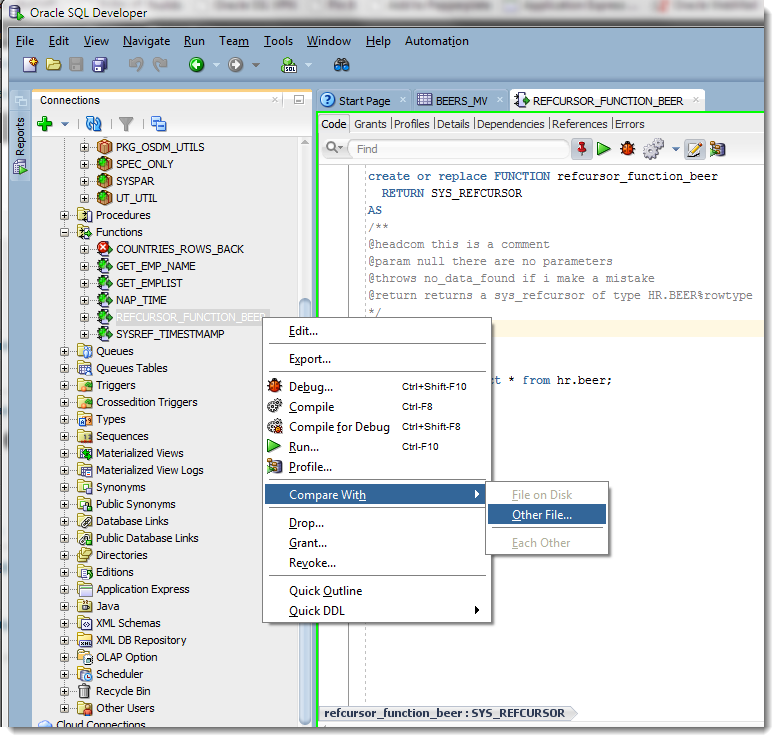Click the Save All icon
The height and width of the screenshot is (742, 779).
click(x=100, y=65)
